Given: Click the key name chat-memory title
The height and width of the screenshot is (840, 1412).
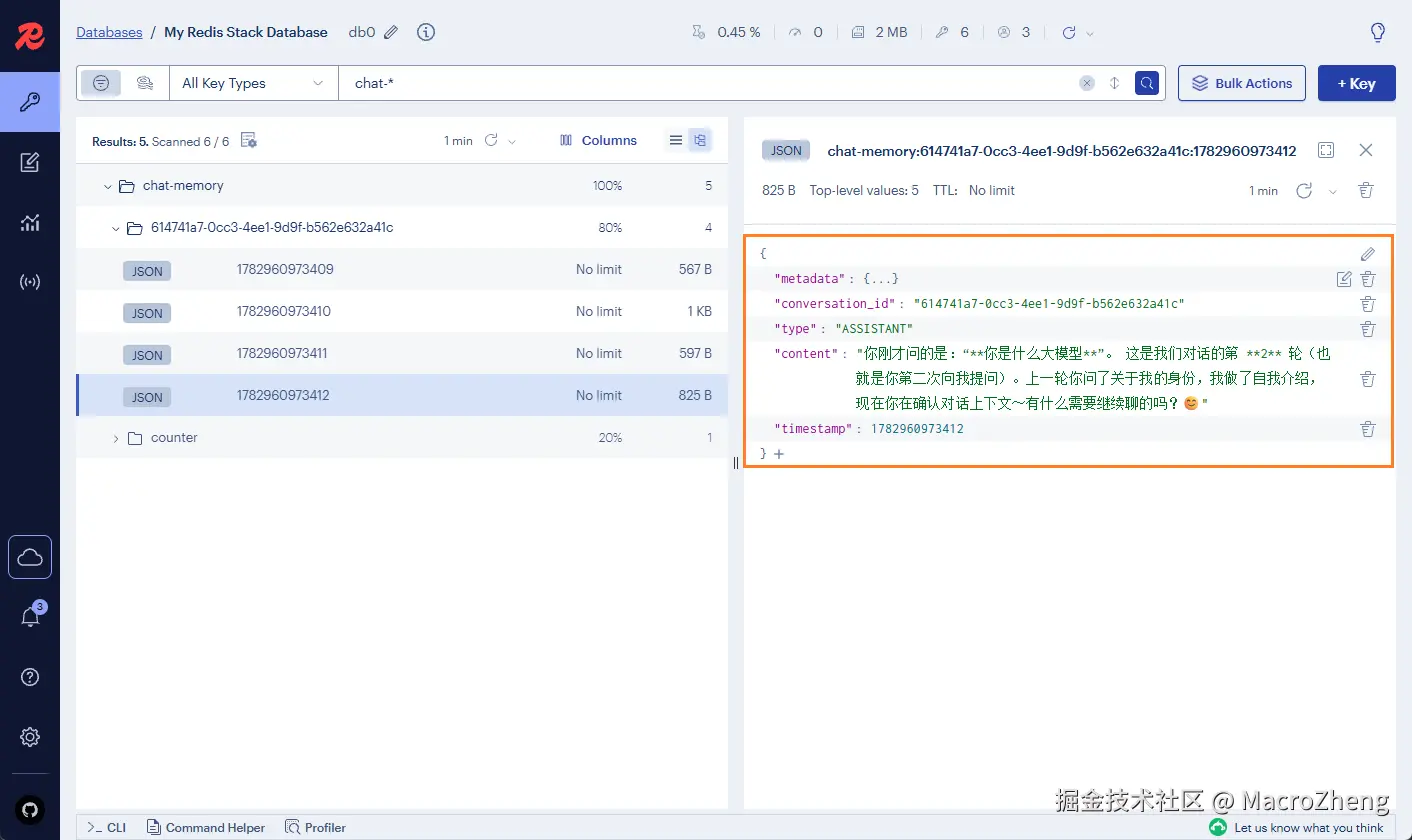Looking at the screenshot, I should 1061,151.
